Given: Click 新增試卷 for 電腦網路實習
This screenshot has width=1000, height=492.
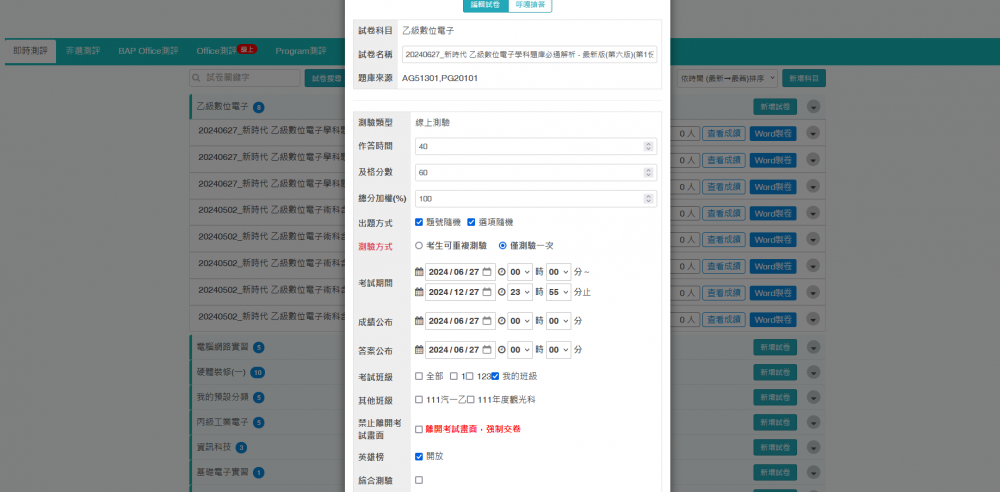Looking at the screenshot, I should click(774, 347).
